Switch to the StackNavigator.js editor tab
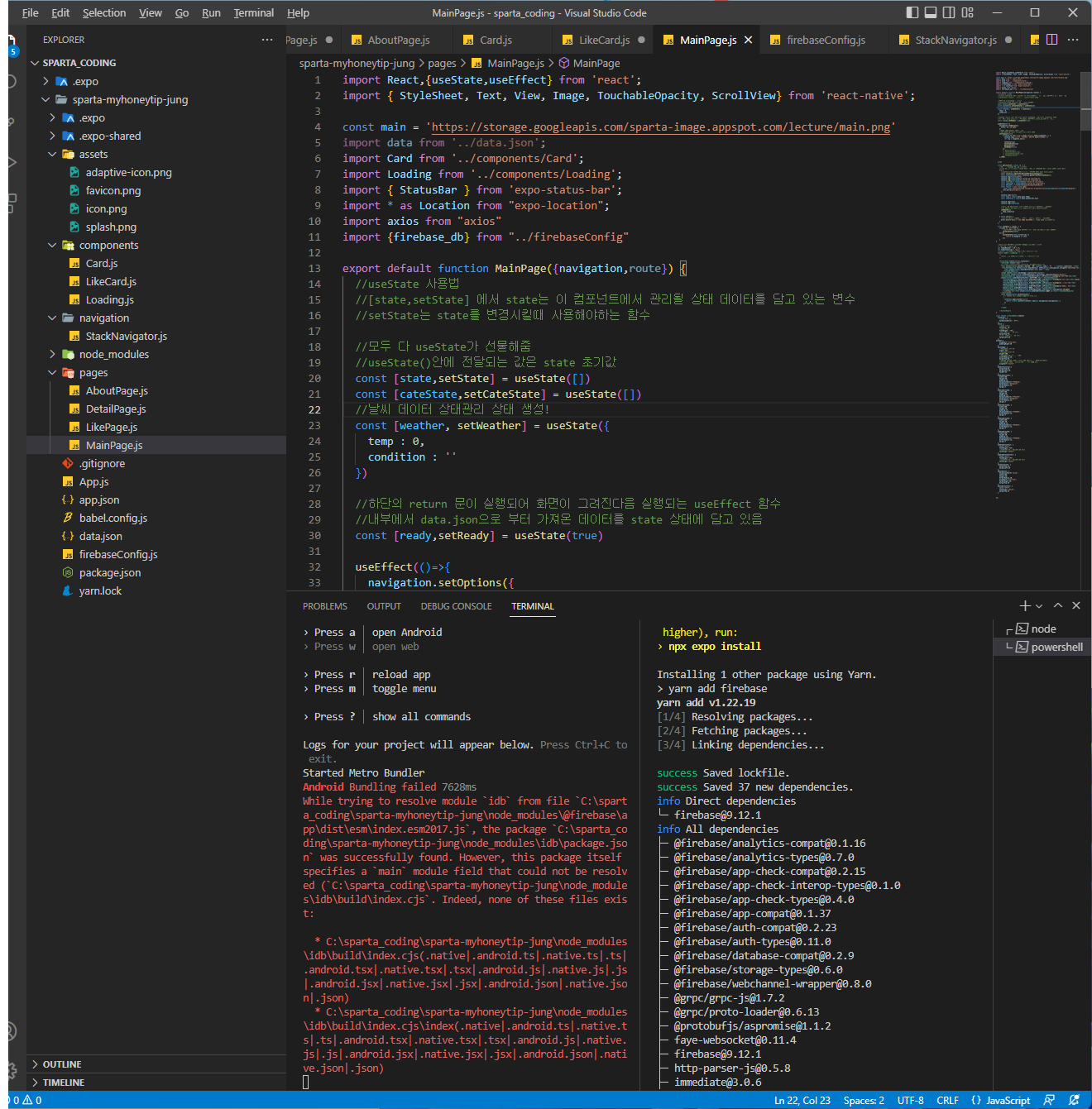This screenshot has height=1109, width=1092. coord(955,40)
